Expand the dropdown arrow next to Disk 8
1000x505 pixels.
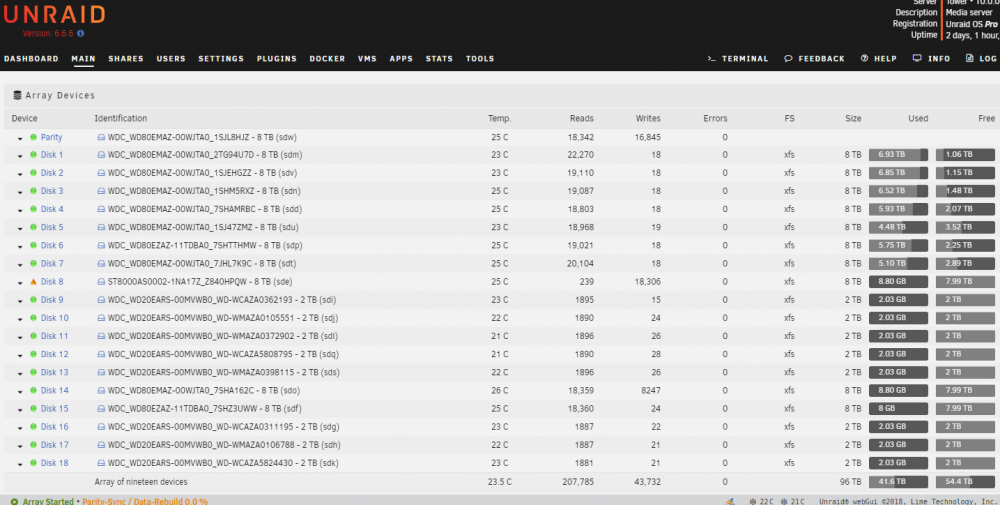click(20, 282)
